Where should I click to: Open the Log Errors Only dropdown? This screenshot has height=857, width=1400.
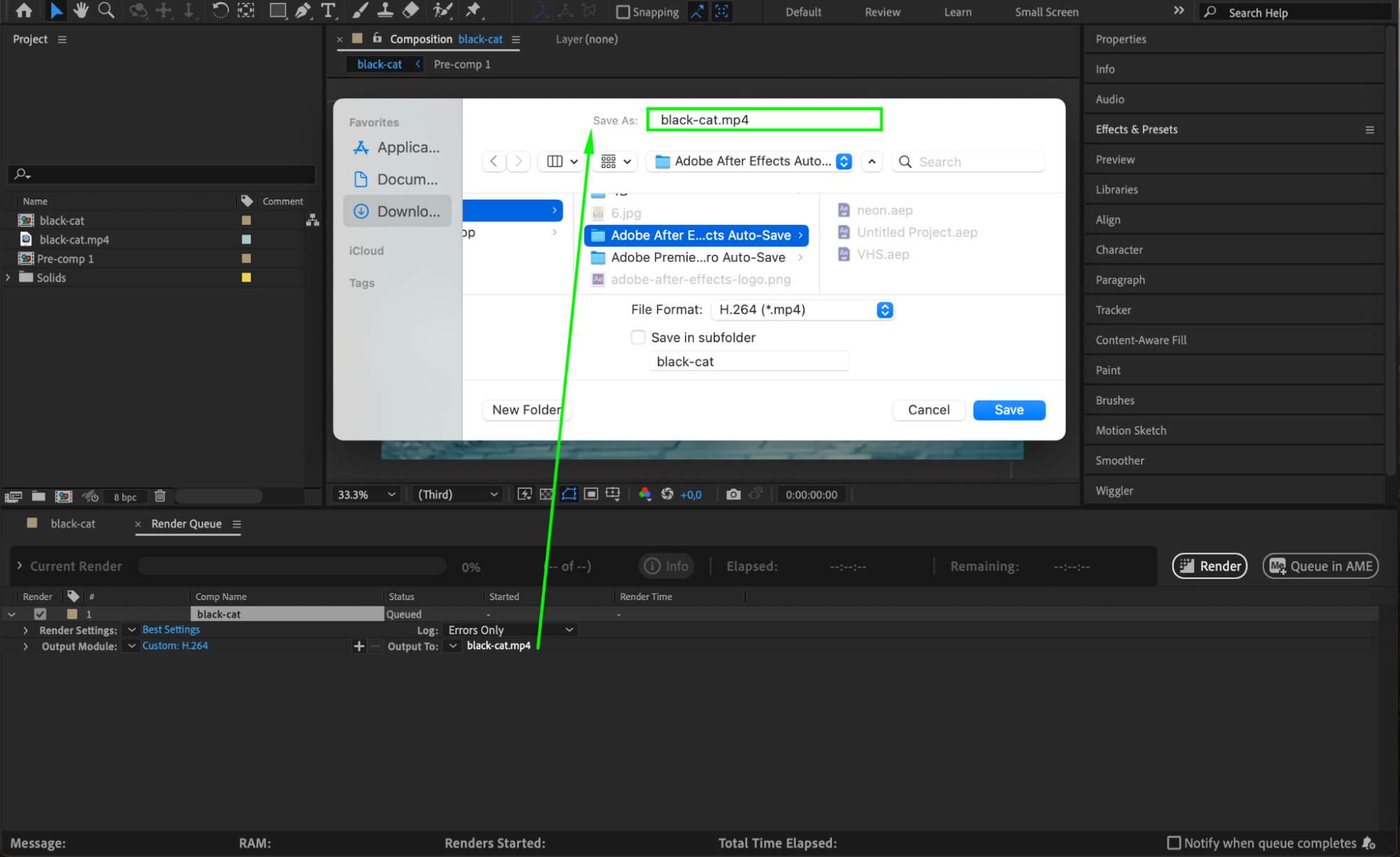(511, 630)
